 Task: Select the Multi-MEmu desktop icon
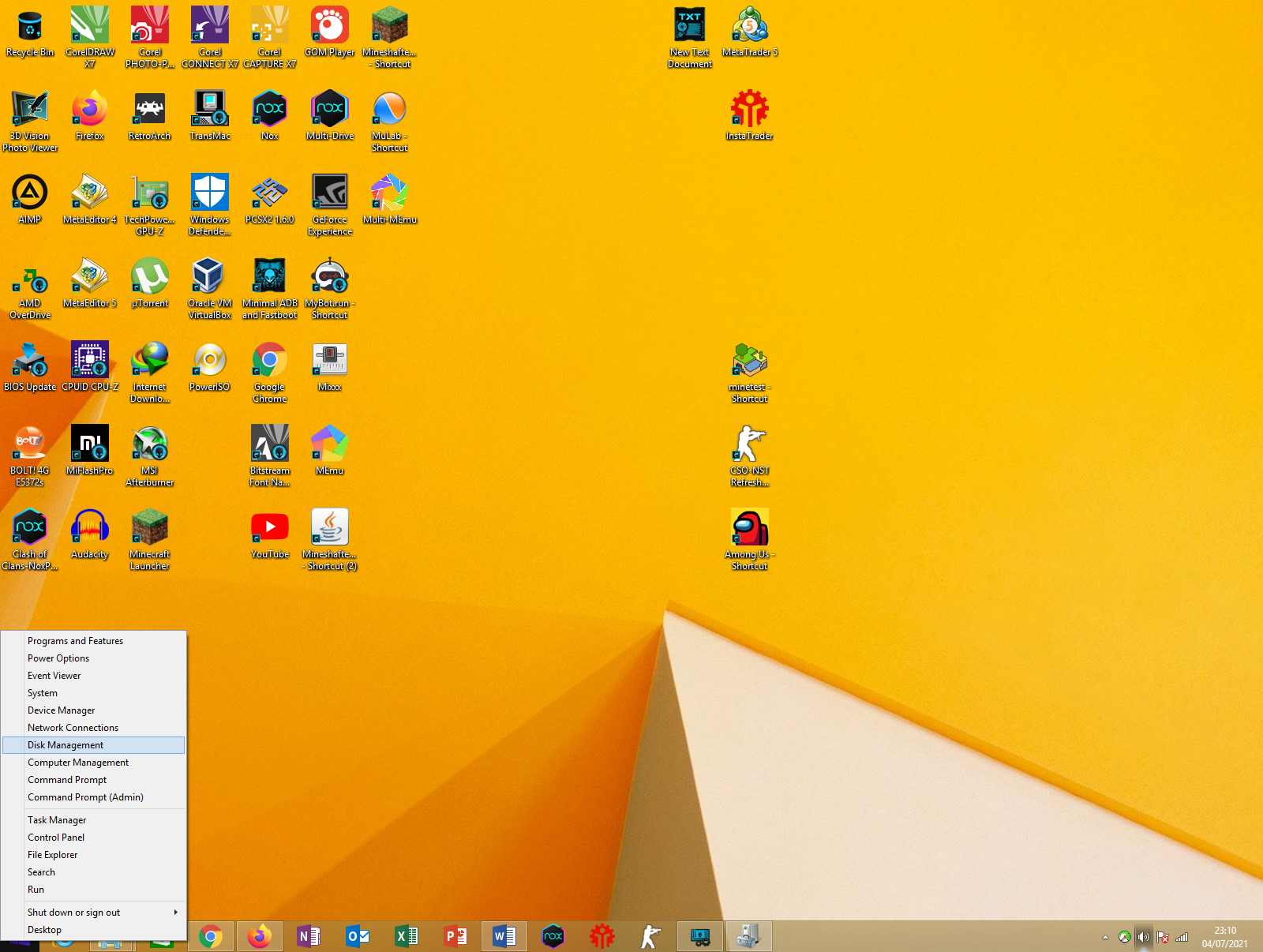[x=390, y=200]
